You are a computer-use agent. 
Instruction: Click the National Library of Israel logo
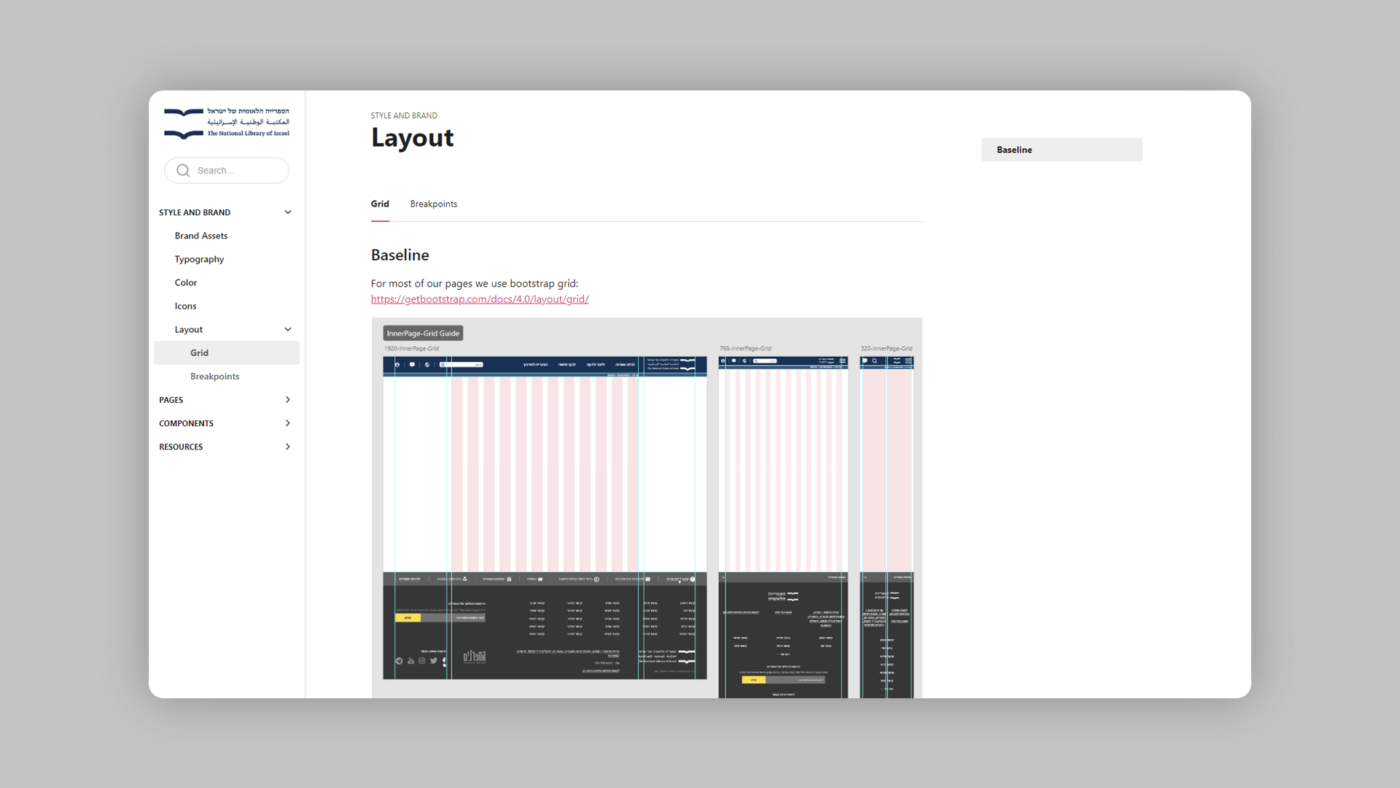pyautogui.click(x=227, y=123)
